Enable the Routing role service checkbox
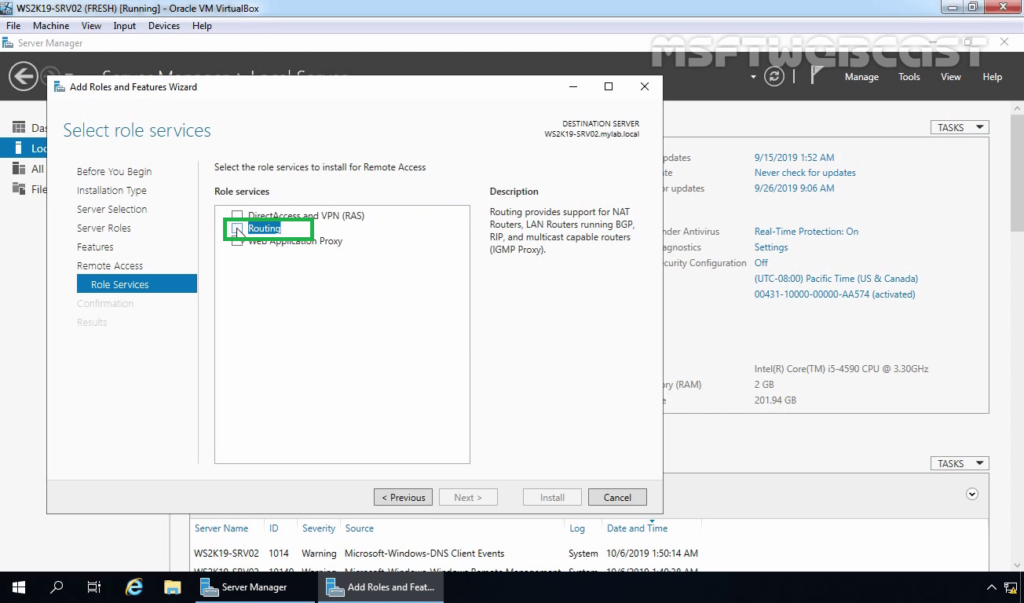1024x603 pixels. coord(238,229)
